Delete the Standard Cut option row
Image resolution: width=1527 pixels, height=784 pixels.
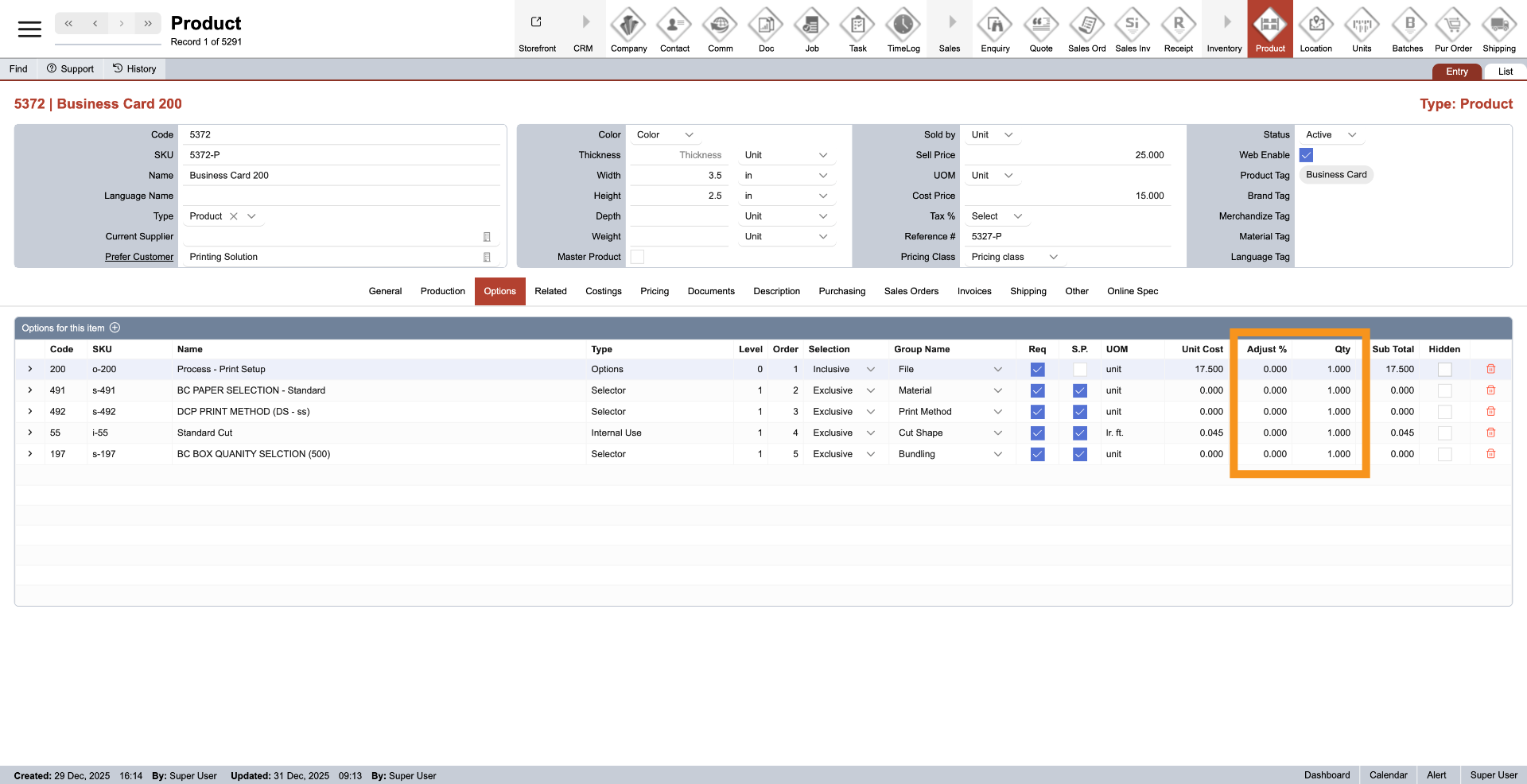point(1490,433)
